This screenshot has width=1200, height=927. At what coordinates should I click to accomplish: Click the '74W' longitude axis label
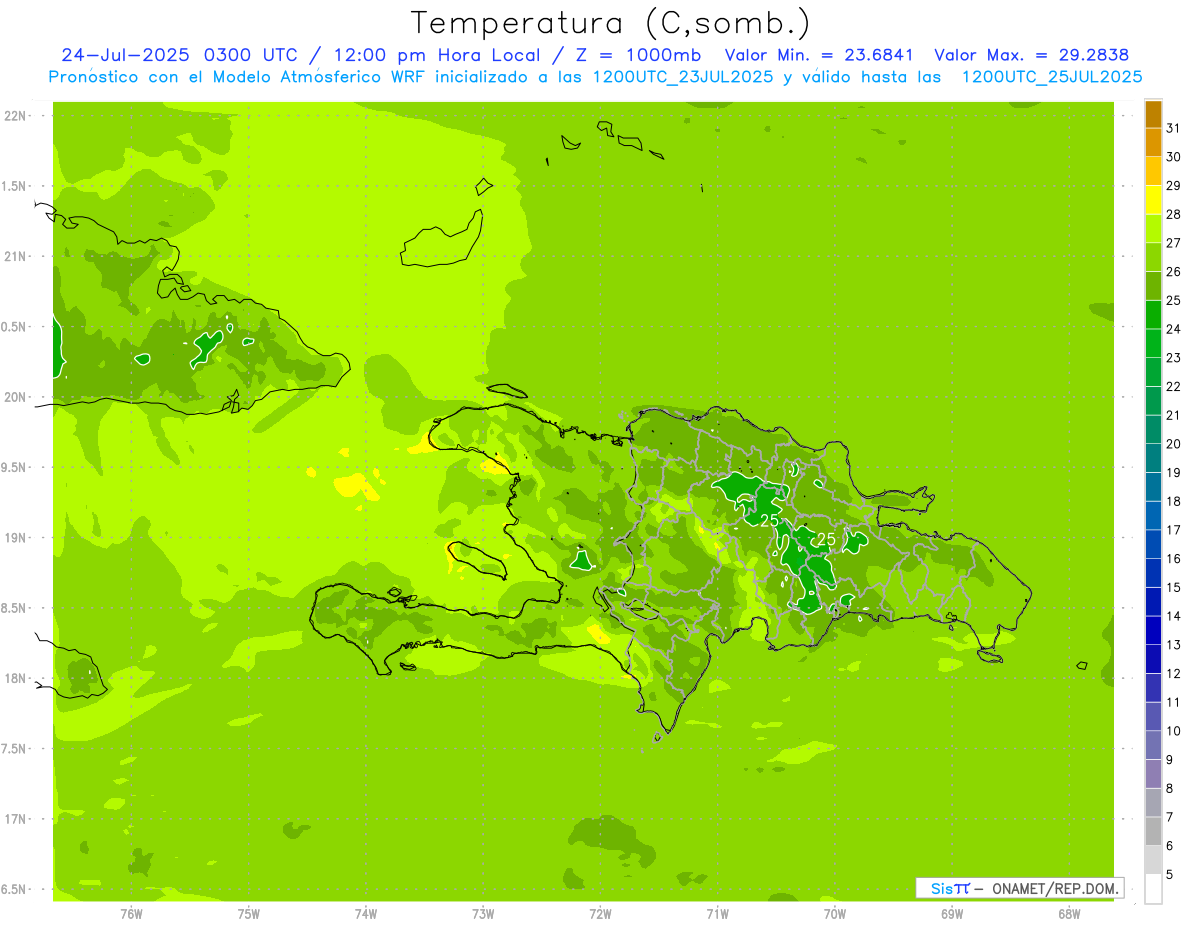366,914
